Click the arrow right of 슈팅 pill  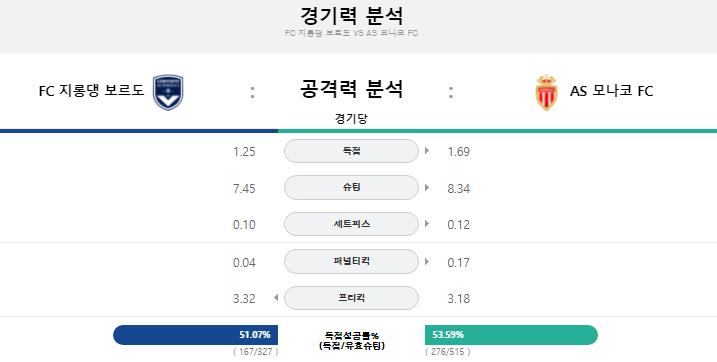[427, 187]
